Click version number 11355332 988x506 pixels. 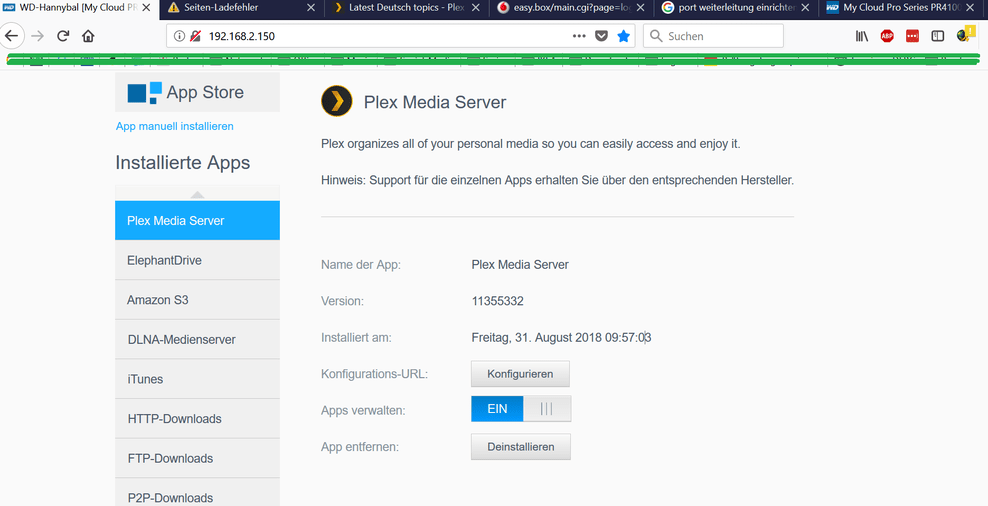coord(498,301)
